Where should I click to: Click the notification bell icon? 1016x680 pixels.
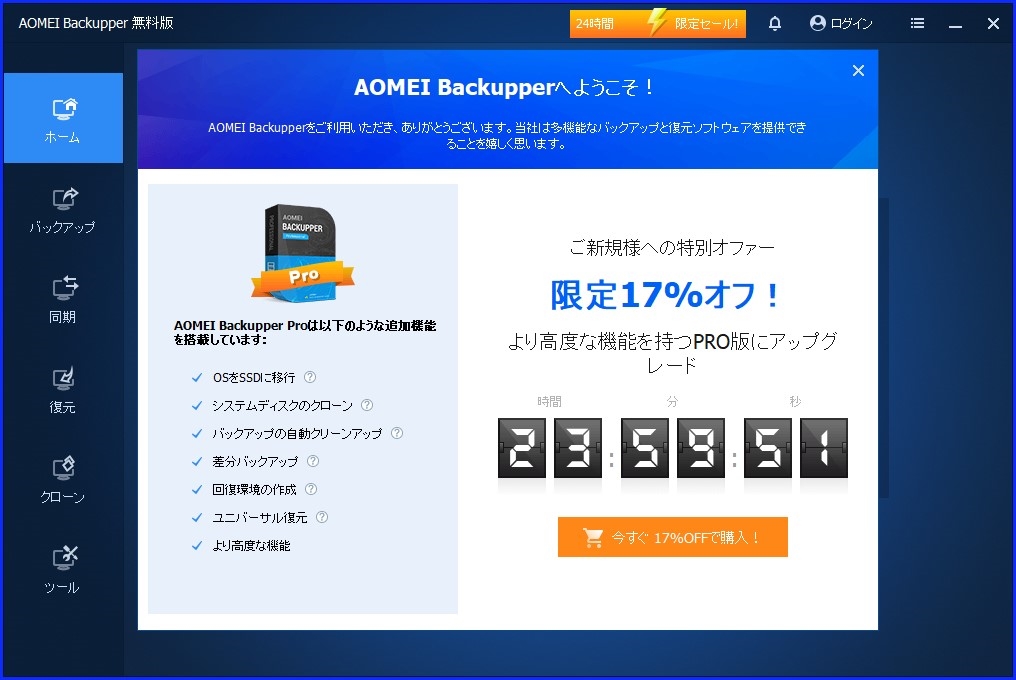(x=774, y=23)
